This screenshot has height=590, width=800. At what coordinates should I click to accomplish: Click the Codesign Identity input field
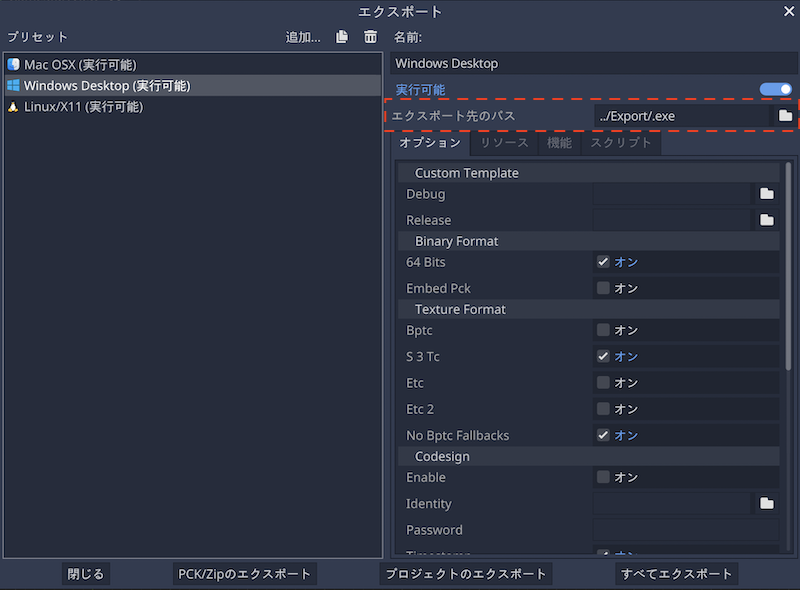point(671,504)
